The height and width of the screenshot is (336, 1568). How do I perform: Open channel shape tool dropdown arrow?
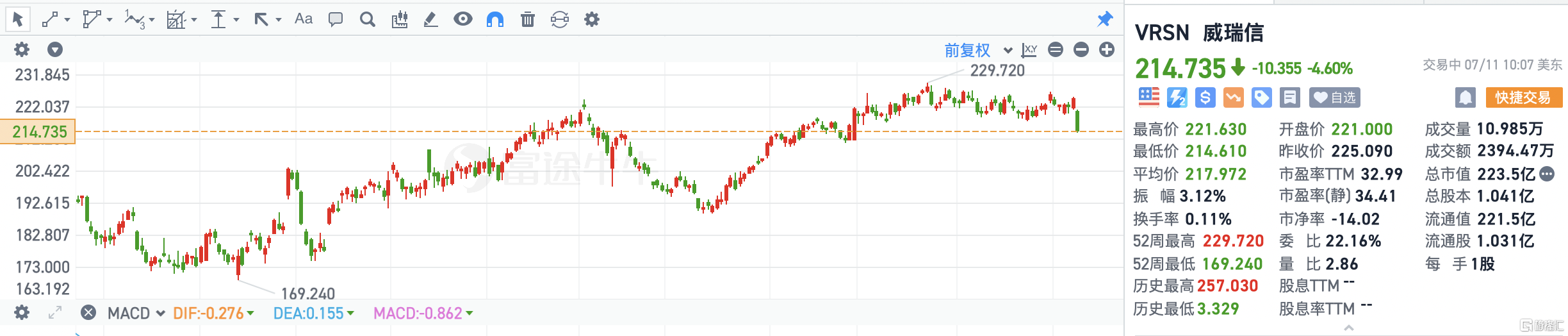(110, 20)
